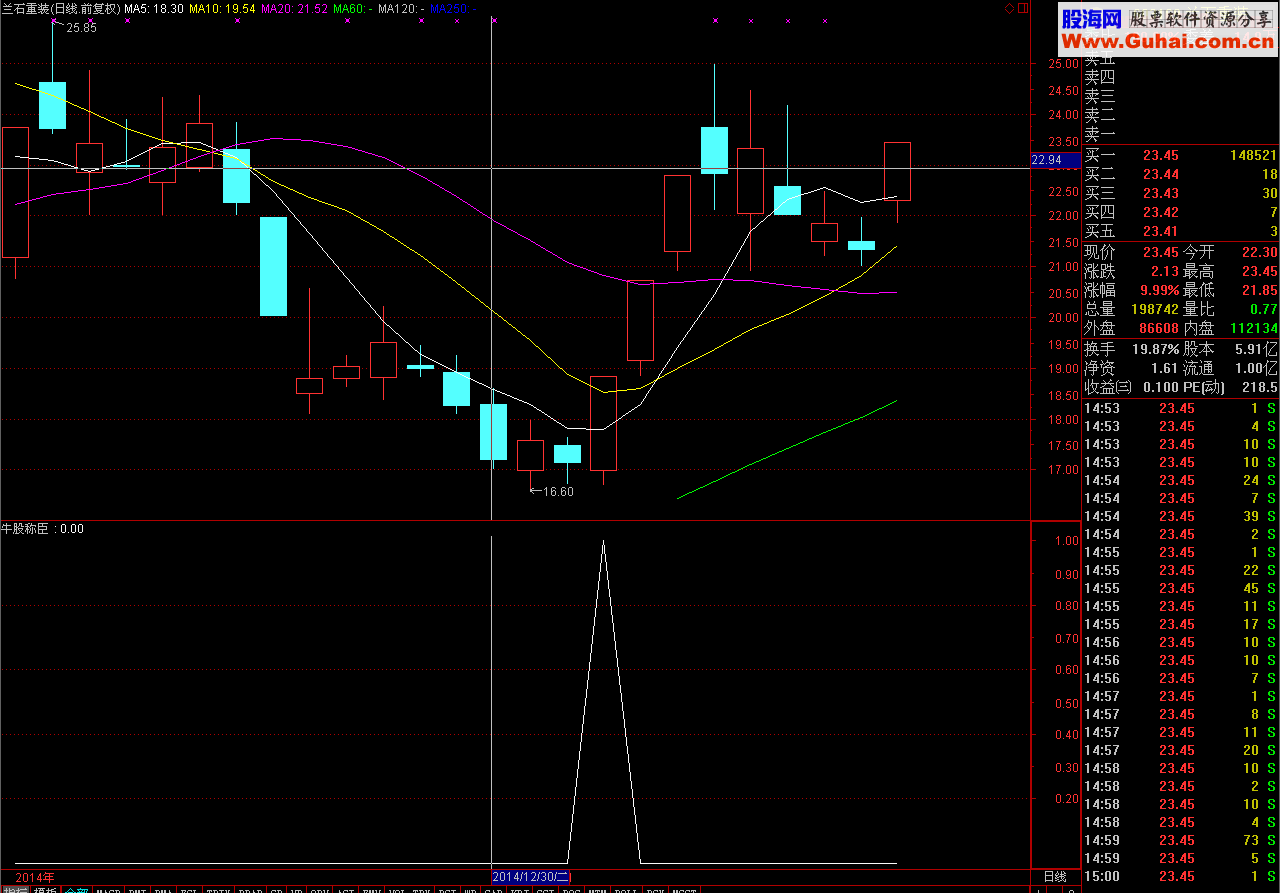Click the 25.00 price axis label

[x=1061, y=64]
